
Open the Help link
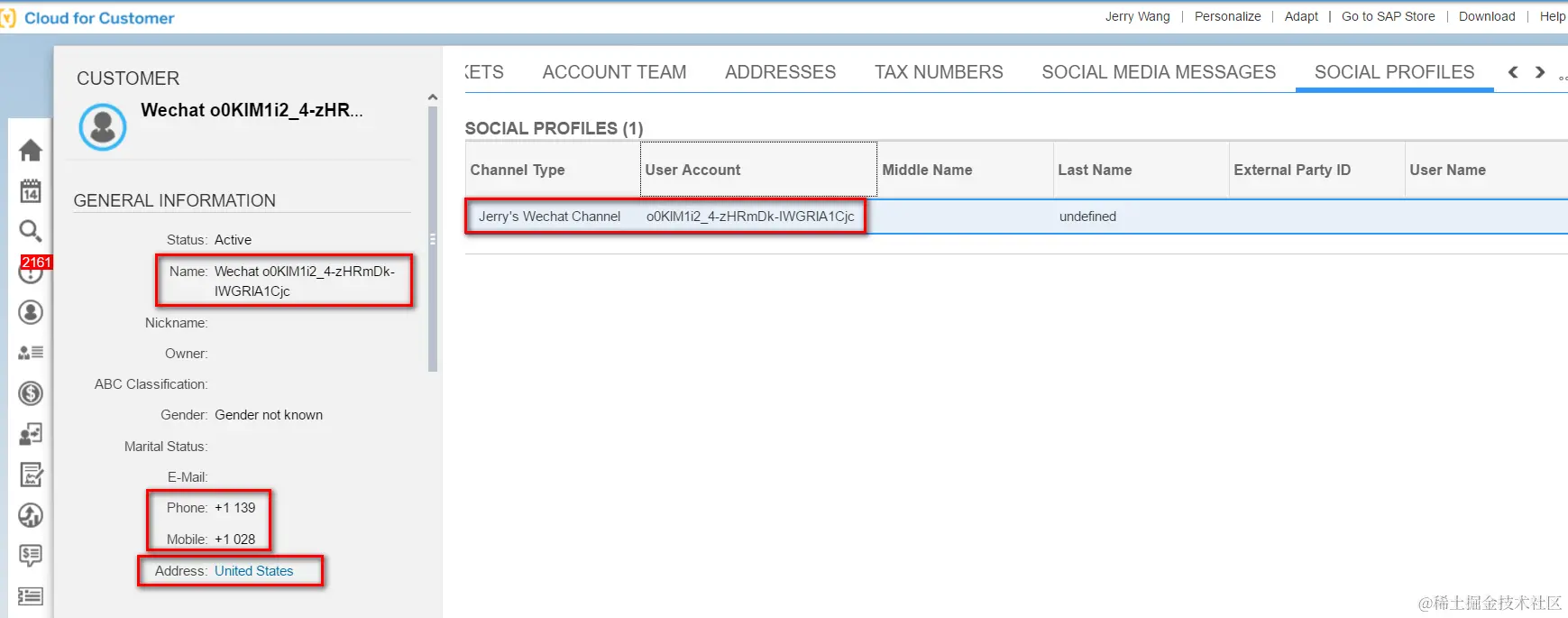(x=1552, y=16)
